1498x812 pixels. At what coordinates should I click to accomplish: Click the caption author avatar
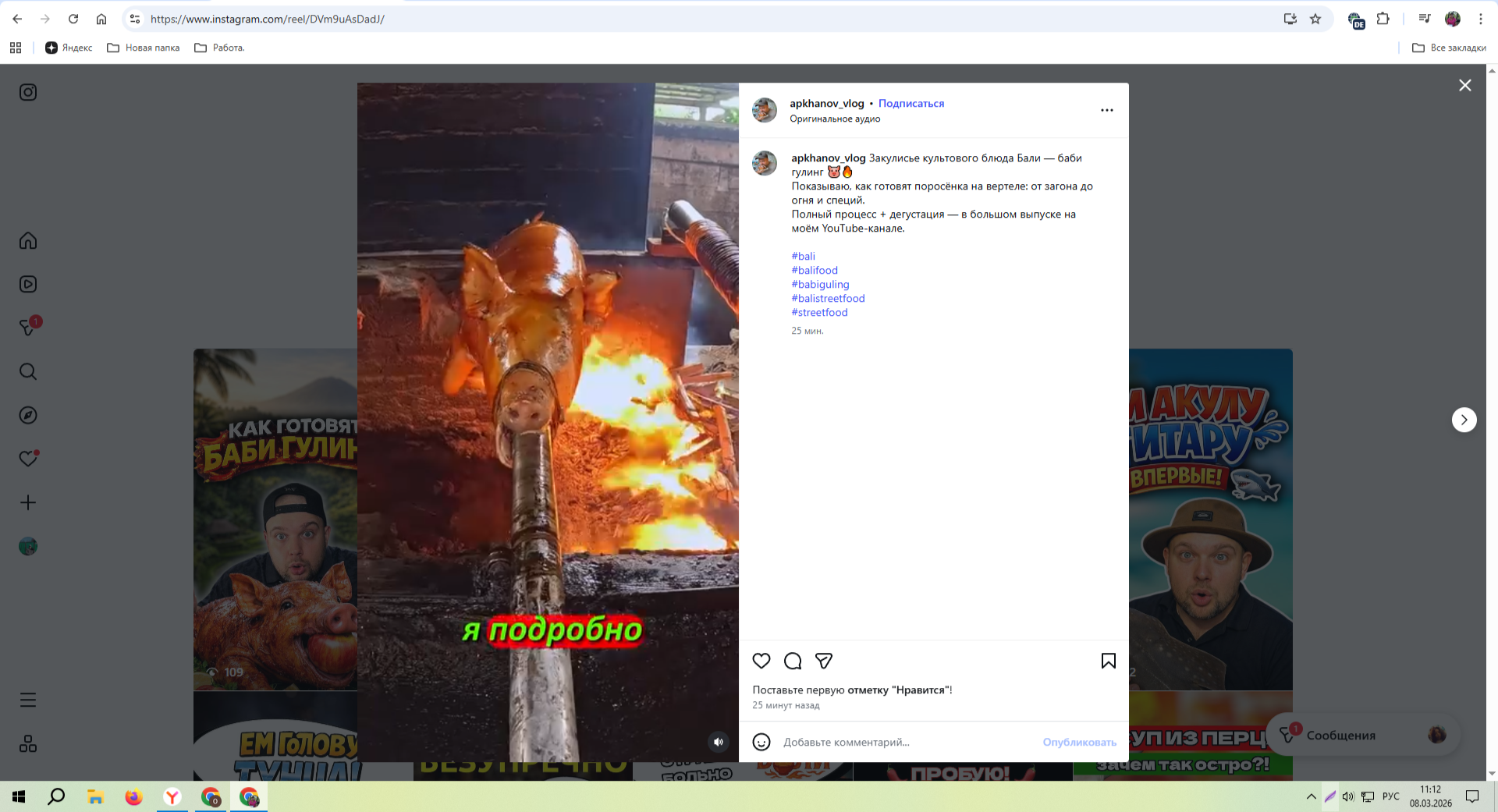tap(765, 163)
